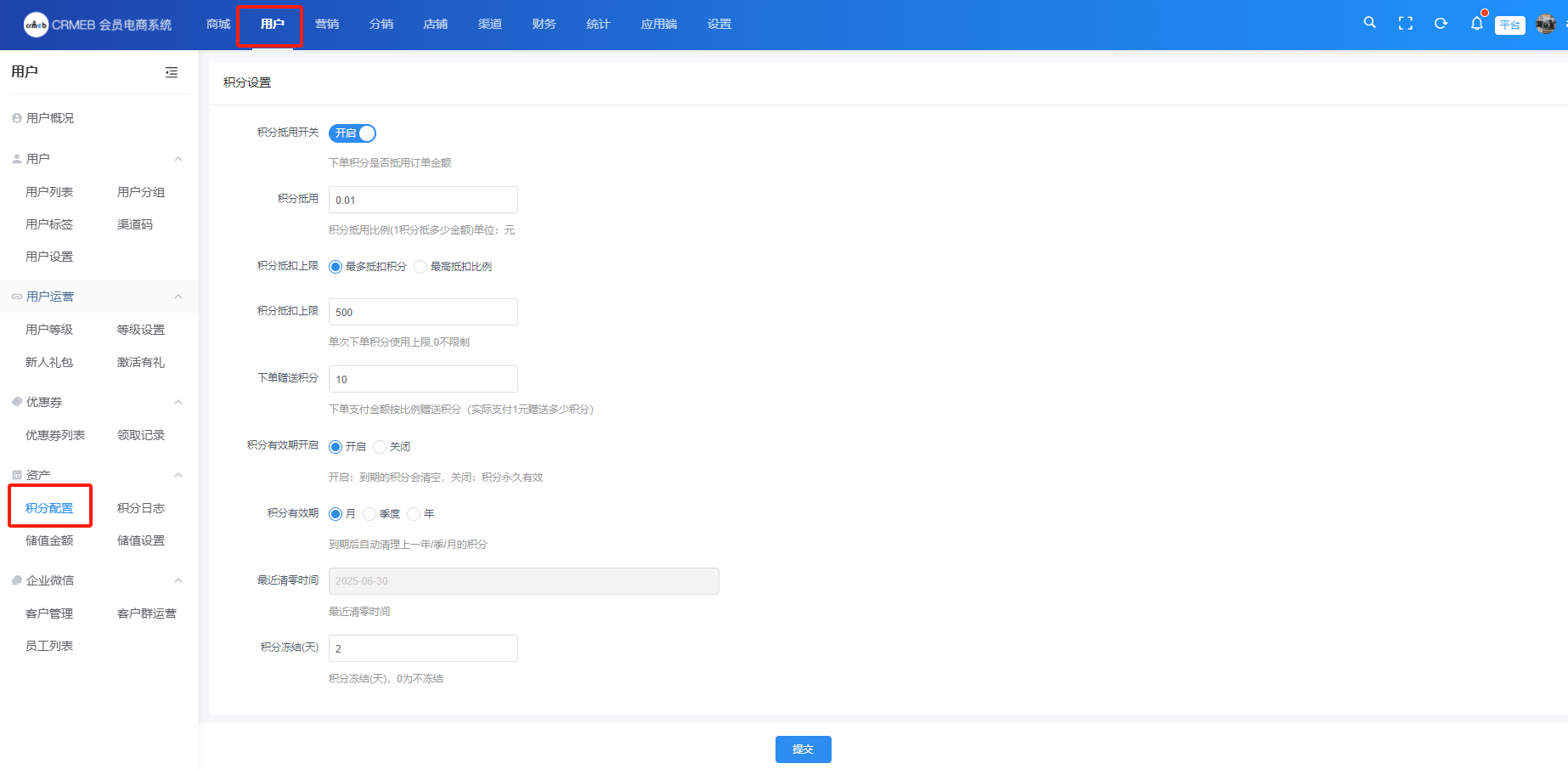The height and width of the screenshot is (769, 1568).
Task: Select 关闭 for 积分有效期开启
Action: (x=380, y=447)
